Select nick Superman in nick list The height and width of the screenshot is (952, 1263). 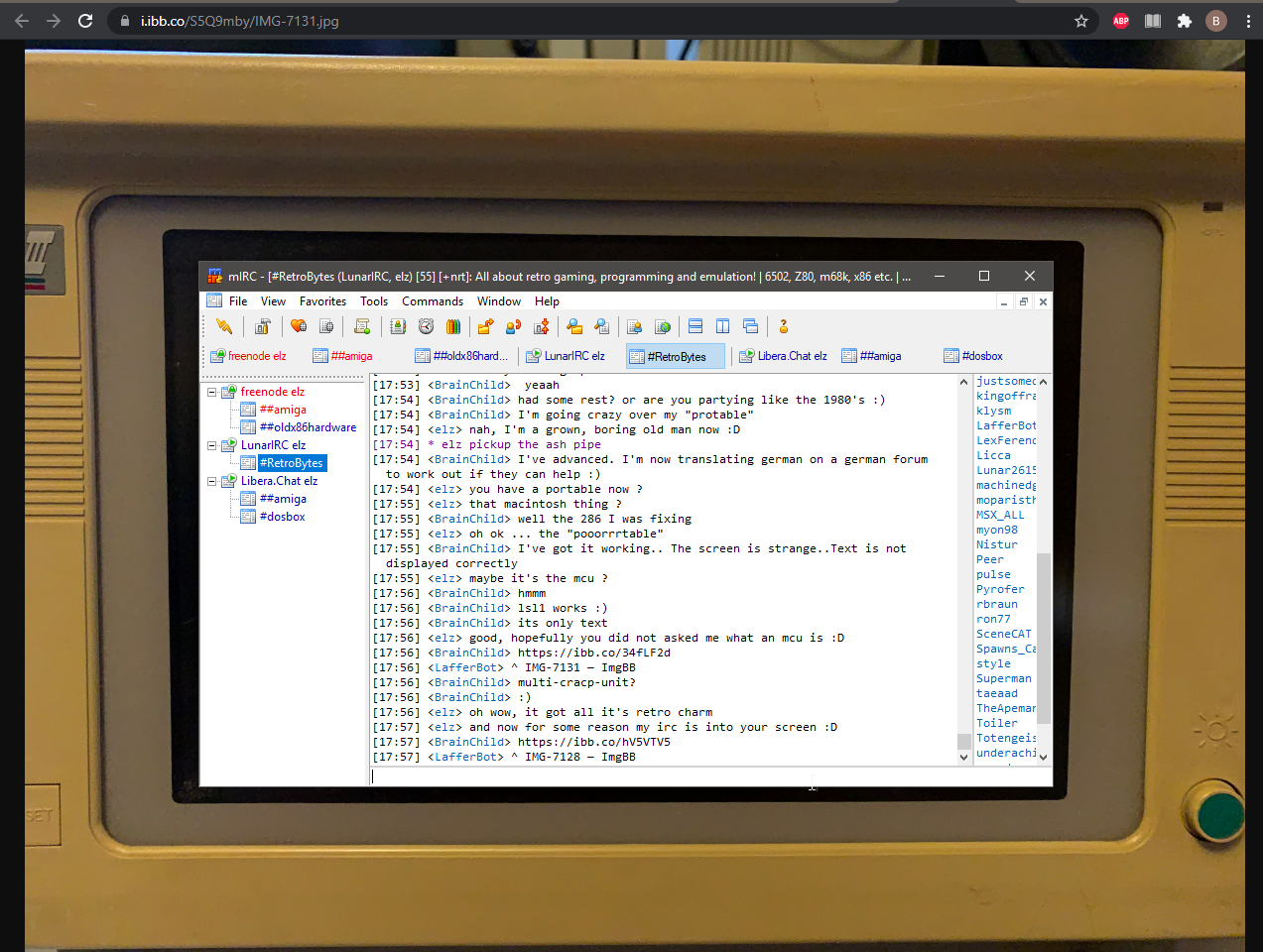click(x=1004, y=678)
